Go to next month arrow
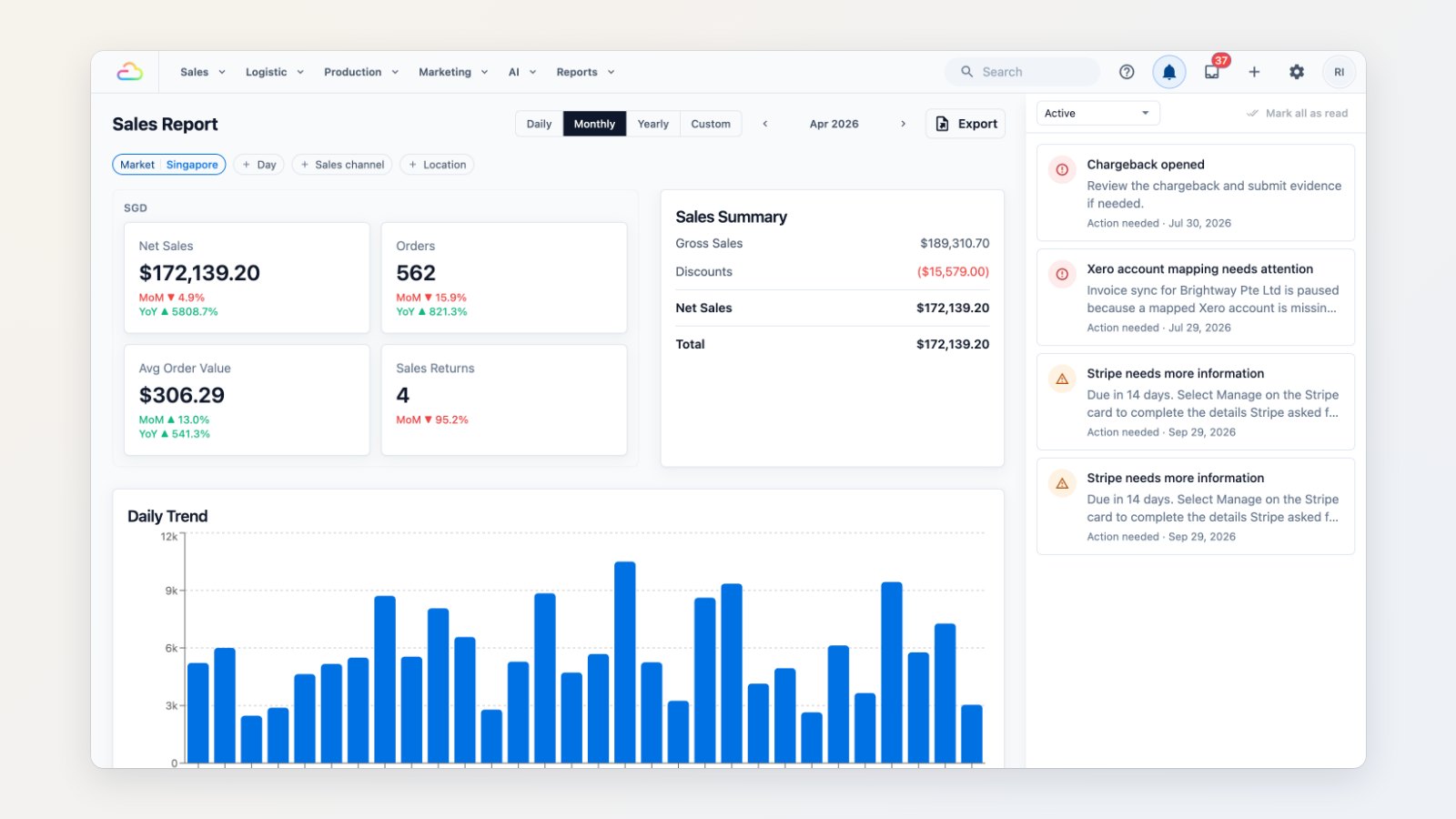1456x819 pixels. pos(903,124)
